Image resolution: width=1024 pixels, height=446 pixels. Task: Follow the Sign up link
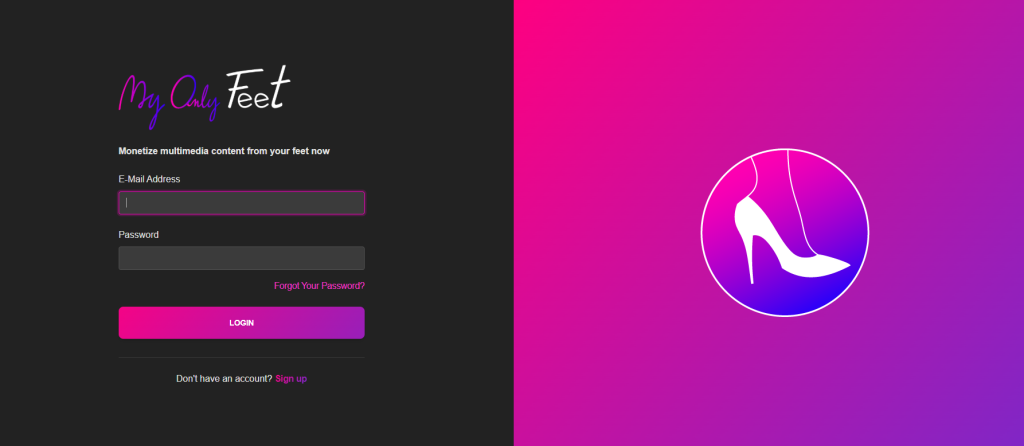[291, 379]
